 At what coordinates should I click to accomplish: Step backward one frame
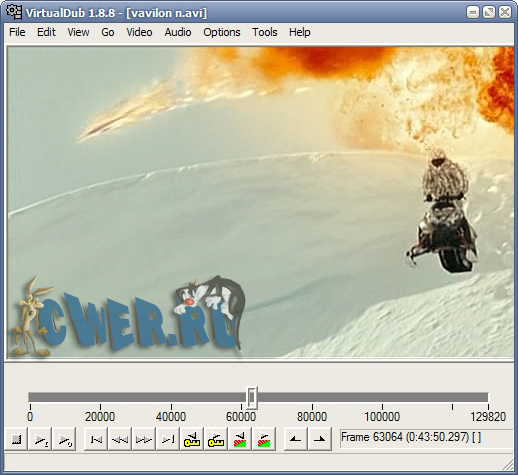120,439
